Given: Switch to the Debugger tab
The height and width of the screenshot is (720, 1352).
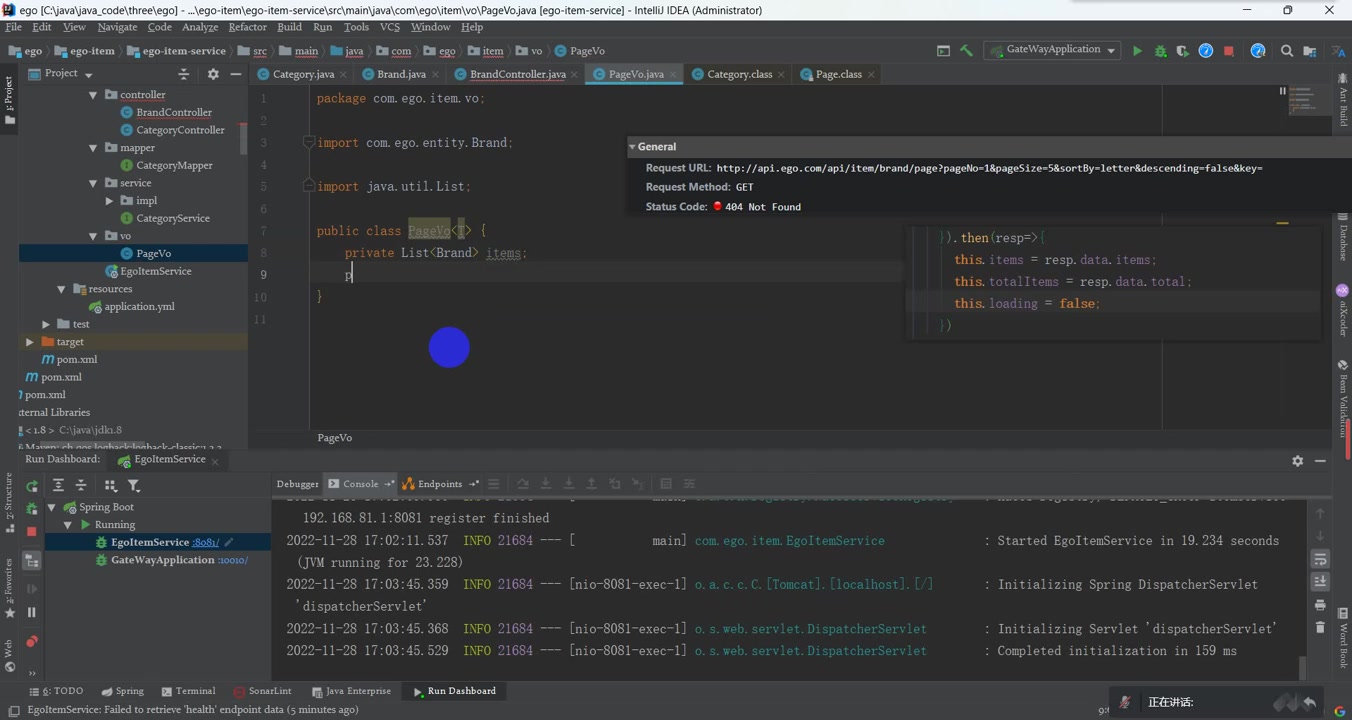Looking at the screenshot, I should coord(297,484).
